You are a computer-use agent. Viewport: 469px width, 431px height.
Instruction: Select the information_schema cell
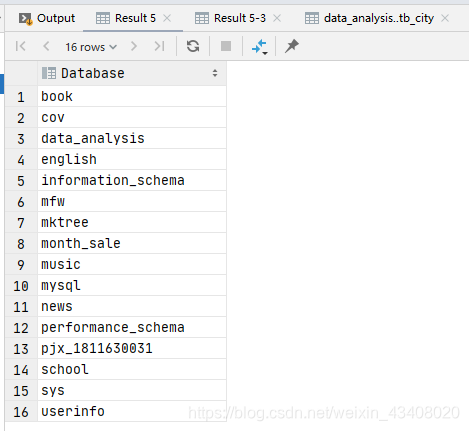click(132, 180)
